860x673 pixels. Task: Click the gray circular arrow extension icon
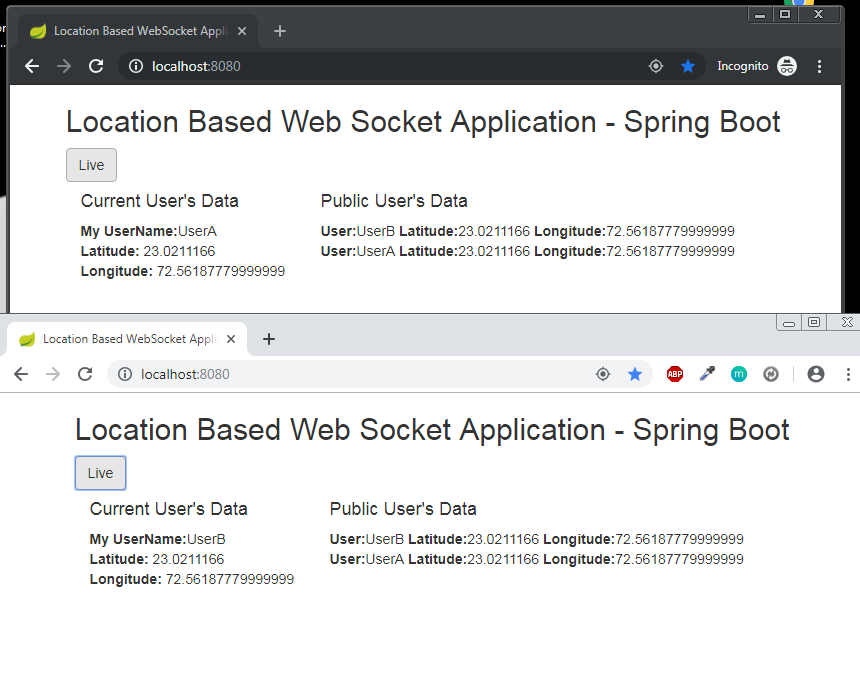[x=771, y=374]
